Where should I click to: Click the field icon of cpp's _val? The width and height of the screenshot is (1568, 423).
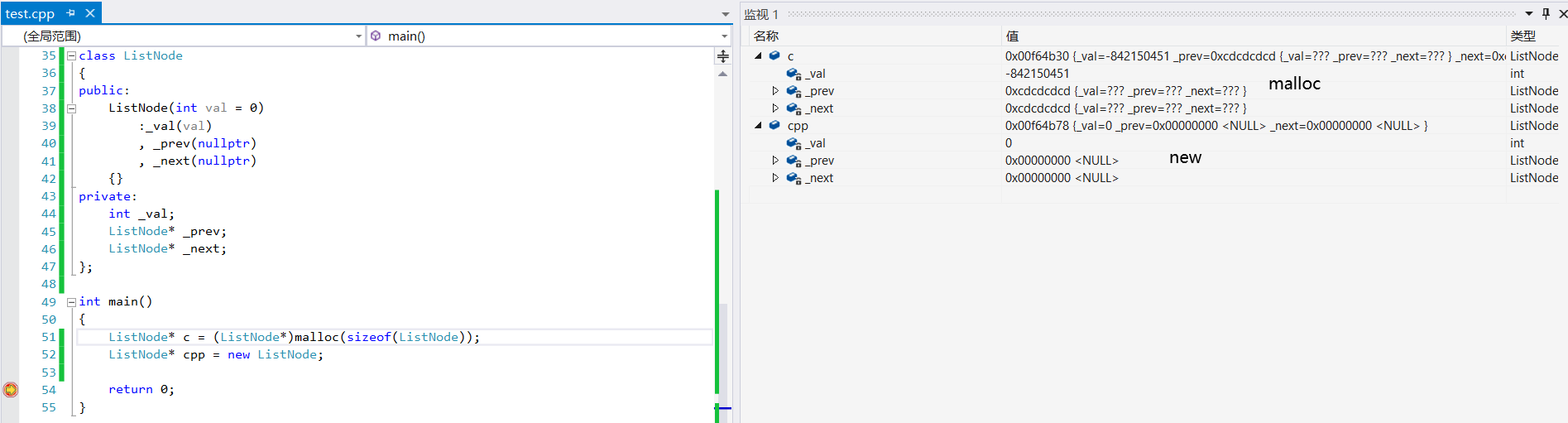point(794,143)
